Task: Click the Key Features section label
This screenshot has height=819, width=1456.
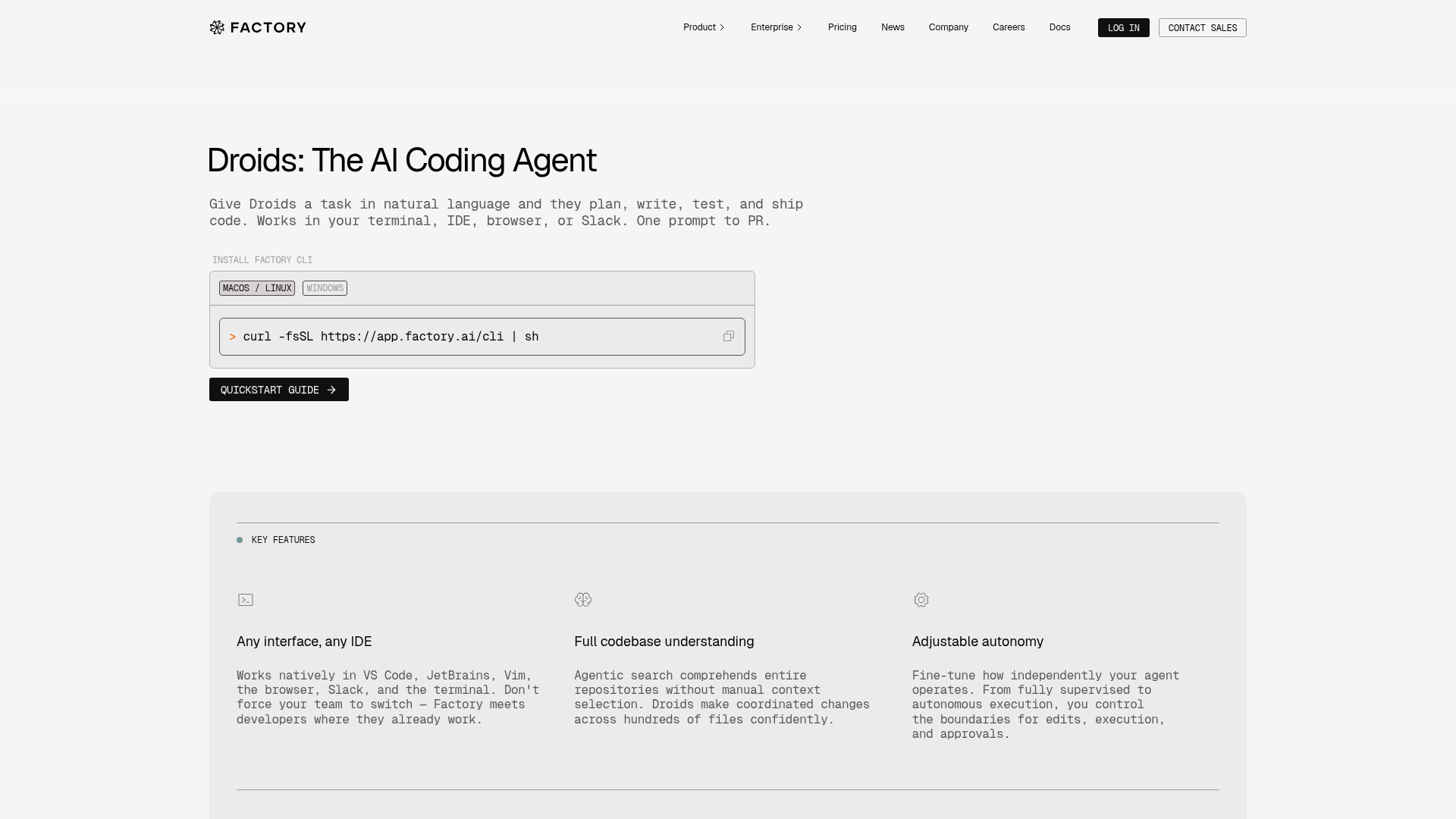Action: [283, 540]
